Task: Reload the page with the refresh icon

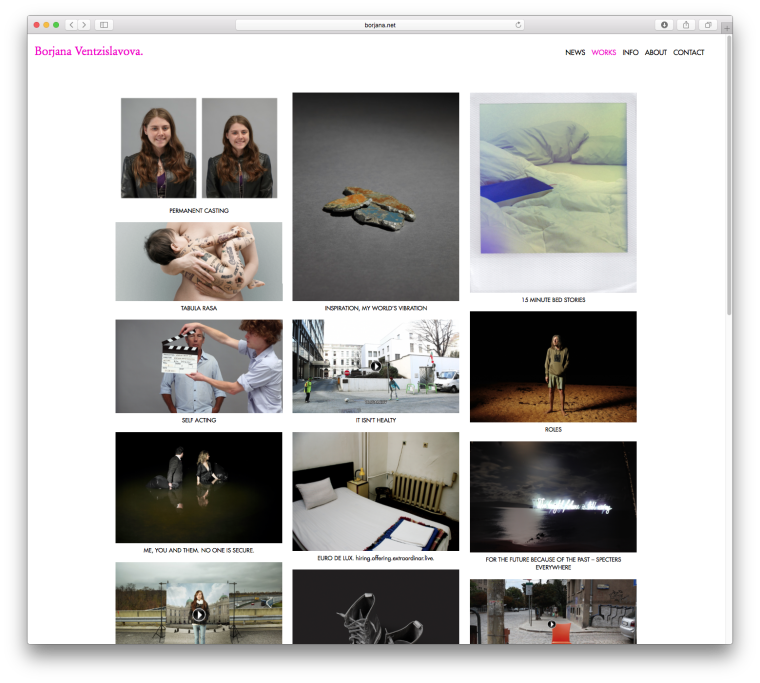Action: (518, 24)
